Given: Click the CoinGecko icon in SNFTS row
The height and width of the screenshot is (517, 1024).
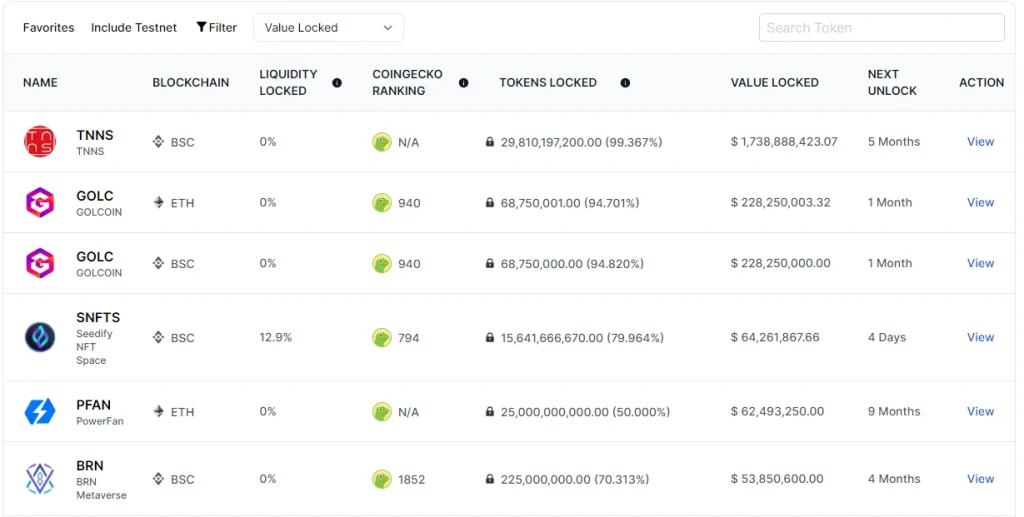Looking at the screenshot, I should 381,337.
